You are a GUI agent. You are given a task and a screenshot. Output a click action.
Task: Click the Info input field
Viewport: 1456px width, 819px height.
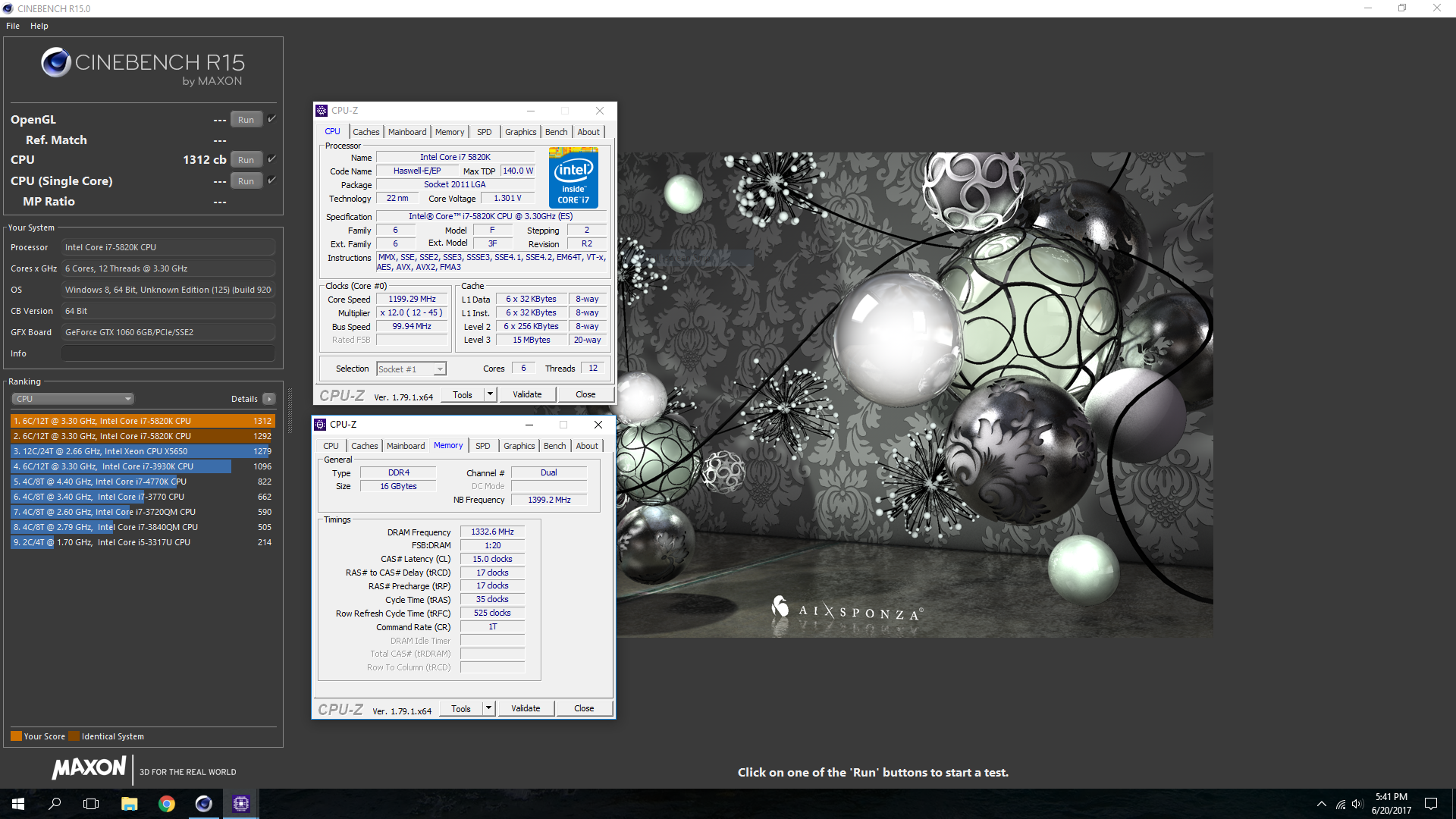point(168,353)
